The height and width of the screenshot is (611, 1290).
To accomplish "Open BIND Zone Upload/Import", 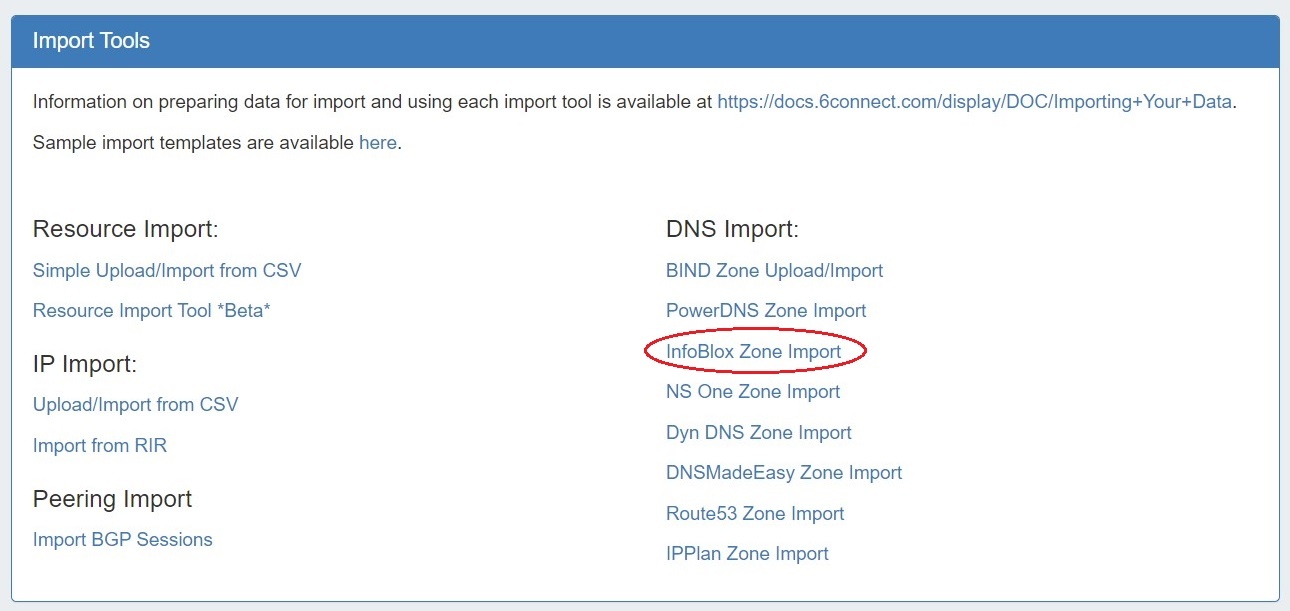I will [x=774, y=270].
